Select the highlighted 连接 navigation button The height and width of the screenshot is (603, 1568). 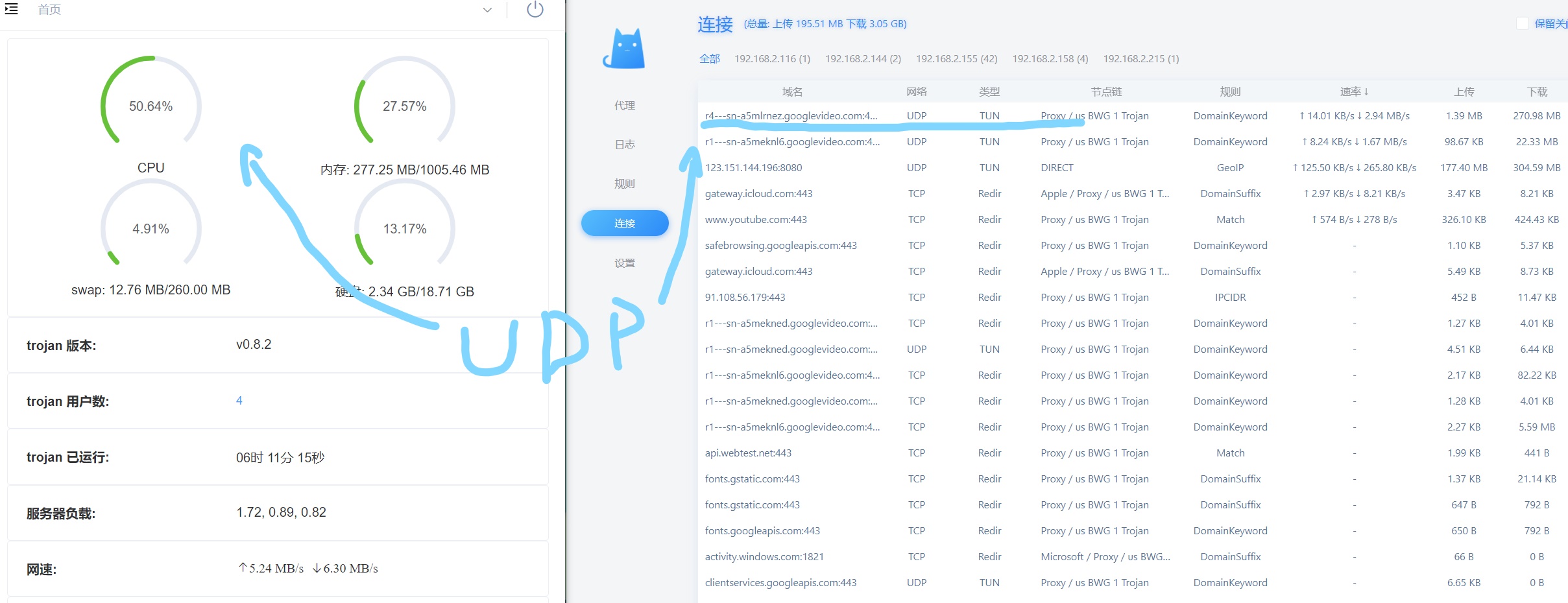tap(624, 222)
